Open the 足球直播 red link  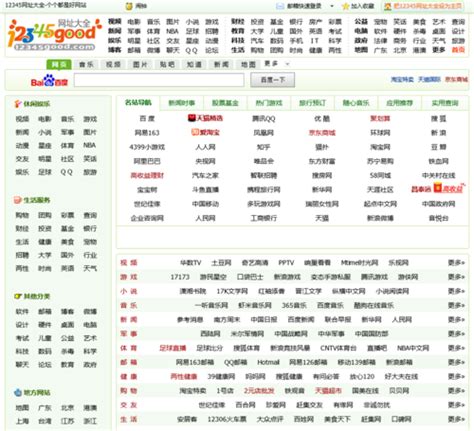click(173, 348)
